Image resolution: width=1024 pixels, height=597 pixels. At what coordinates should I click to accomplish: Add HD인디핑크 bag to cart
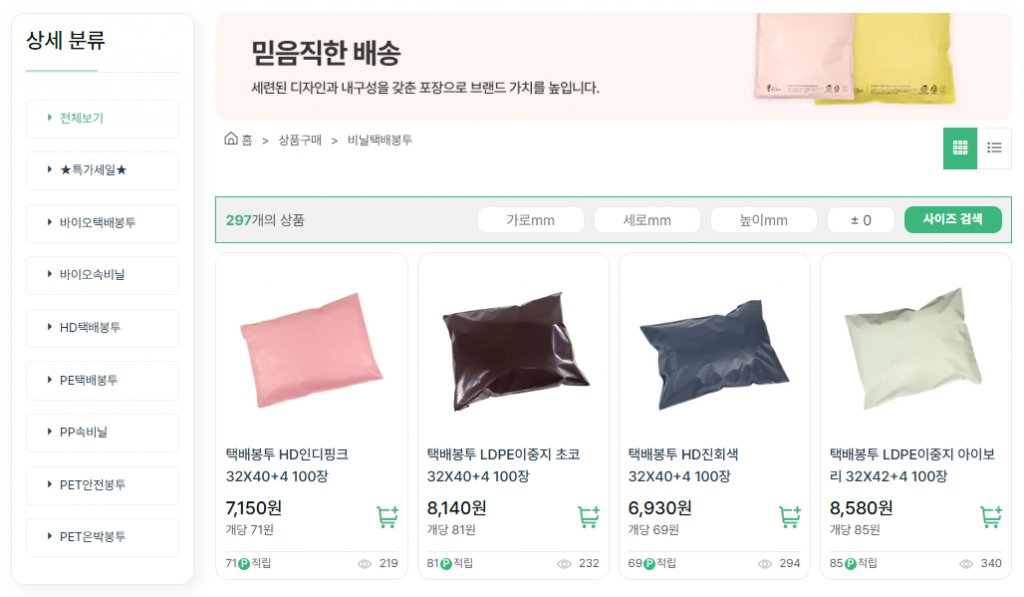tap(387, 517)
